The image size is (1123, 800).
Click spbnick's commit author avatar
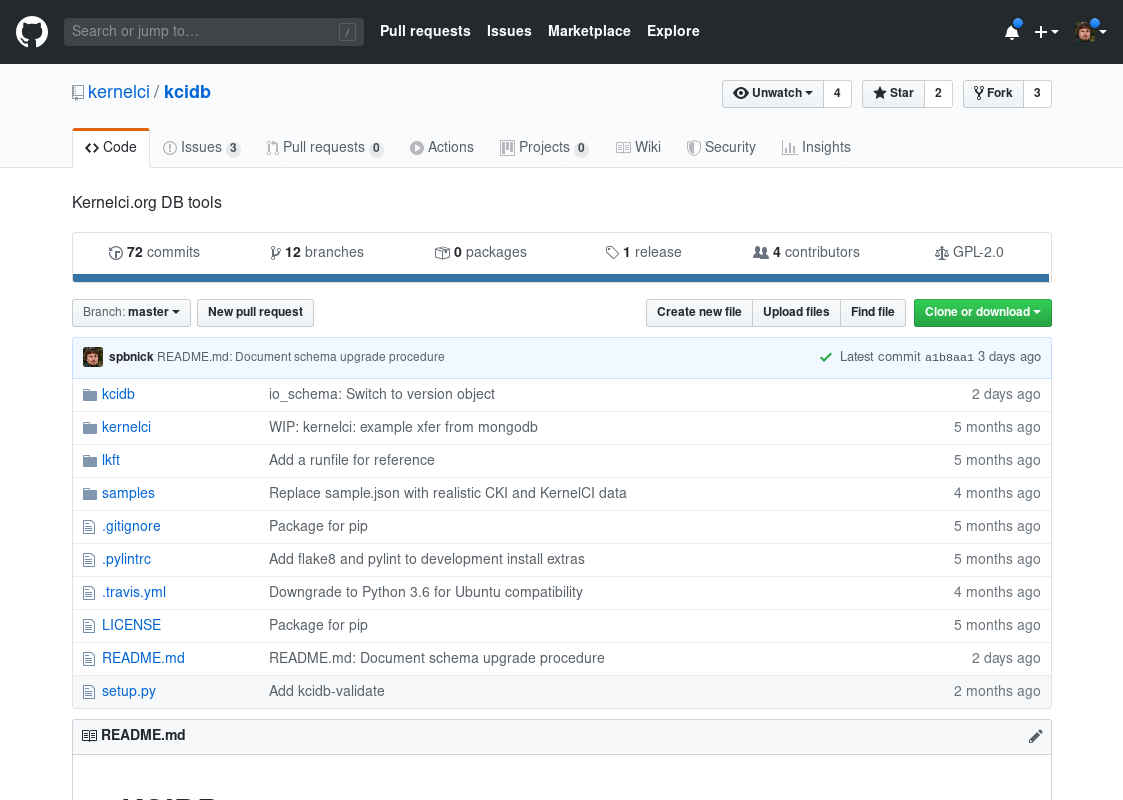[93, 357]
